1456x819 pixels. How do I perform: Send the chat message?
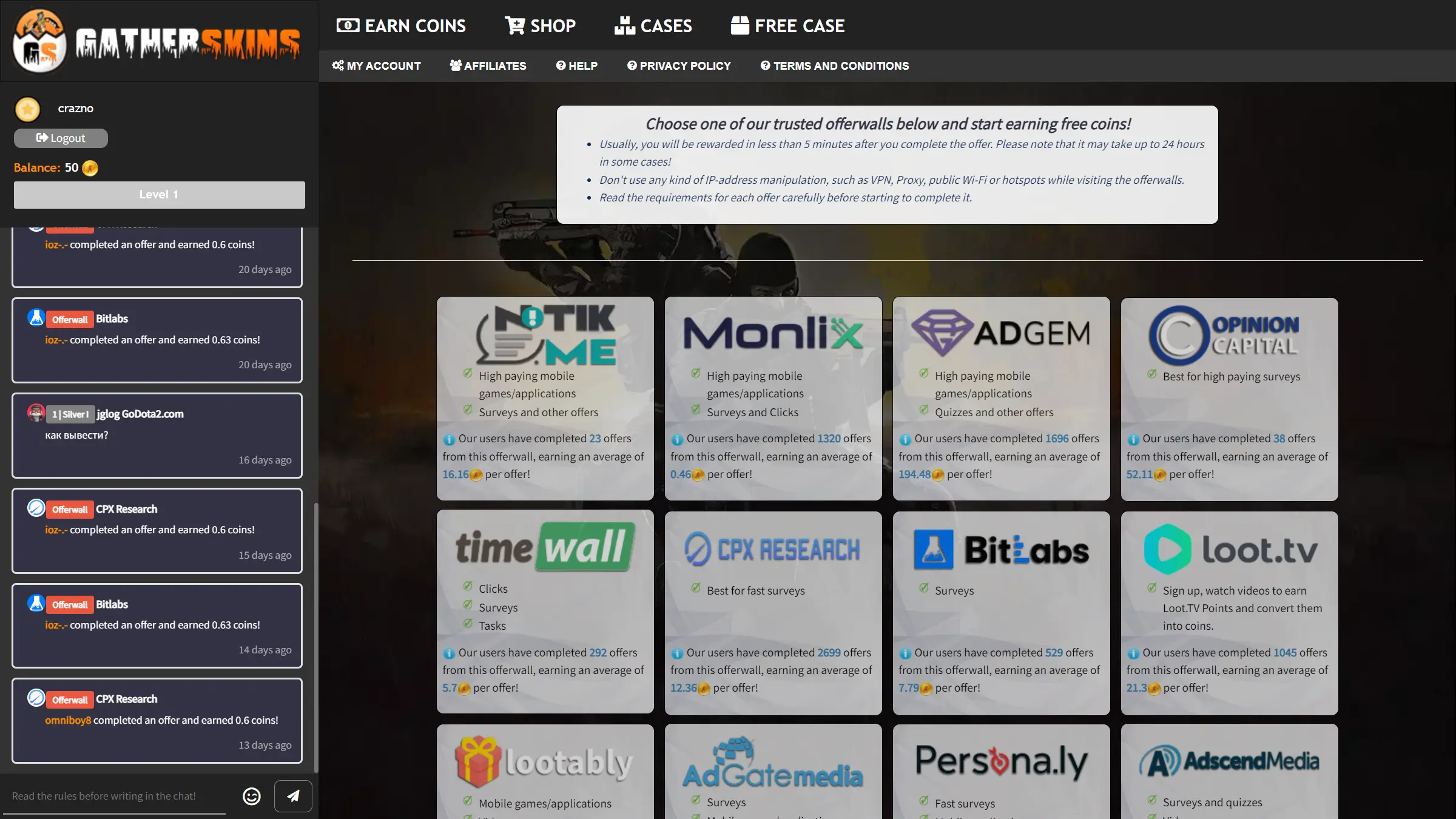(x=293, y=796)
